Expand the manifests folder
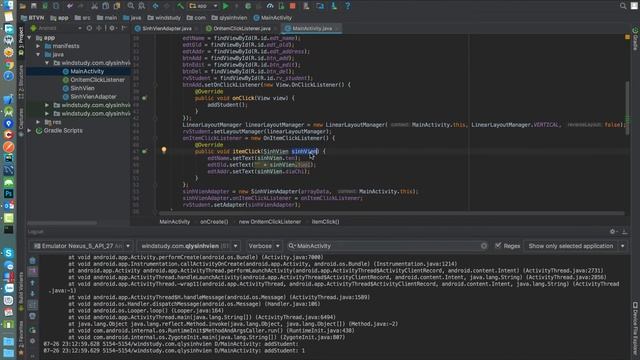Screen dimensions: 640x360 (x=38, y=46)
